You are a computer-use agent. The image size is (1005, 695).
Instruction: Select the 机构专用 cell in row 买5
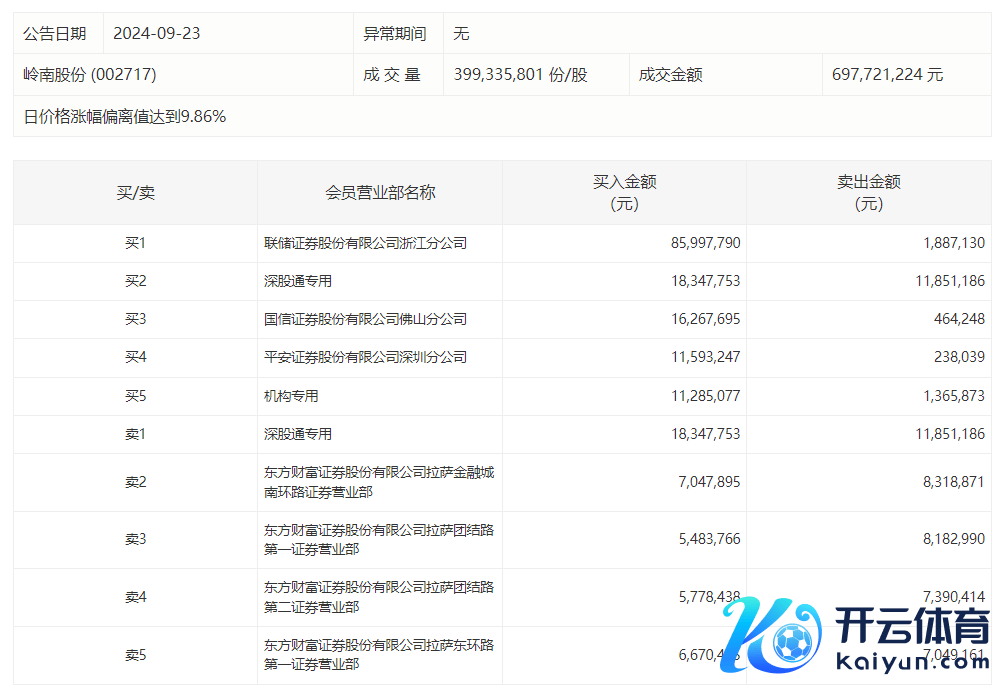coord(291,396)
